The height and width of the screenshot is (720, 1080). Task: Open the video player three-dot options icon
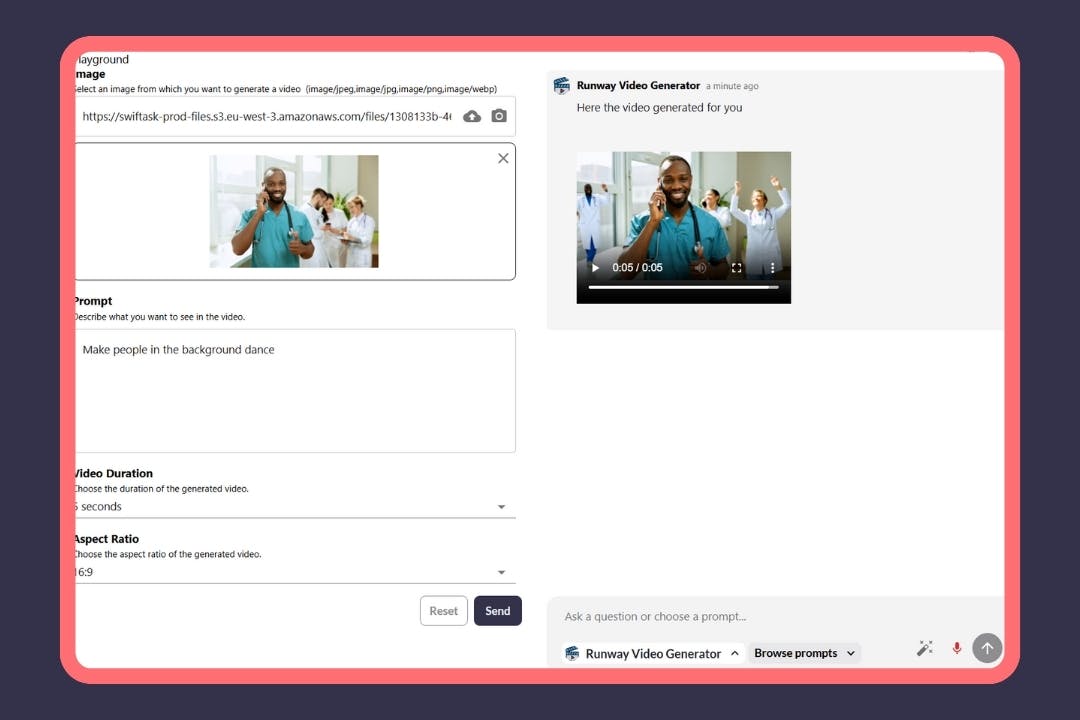click(771, 268)
